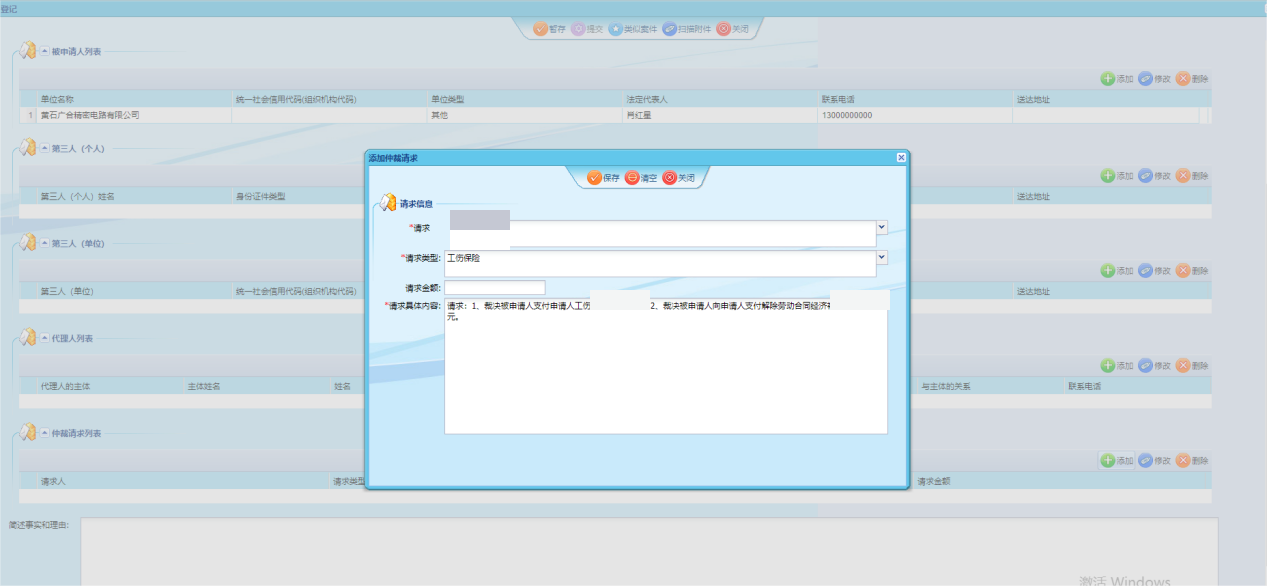The height and width of the screenshot is (586, 1267).
Task: Open the 请求类型 dropdown arrow
Action: 881,257
